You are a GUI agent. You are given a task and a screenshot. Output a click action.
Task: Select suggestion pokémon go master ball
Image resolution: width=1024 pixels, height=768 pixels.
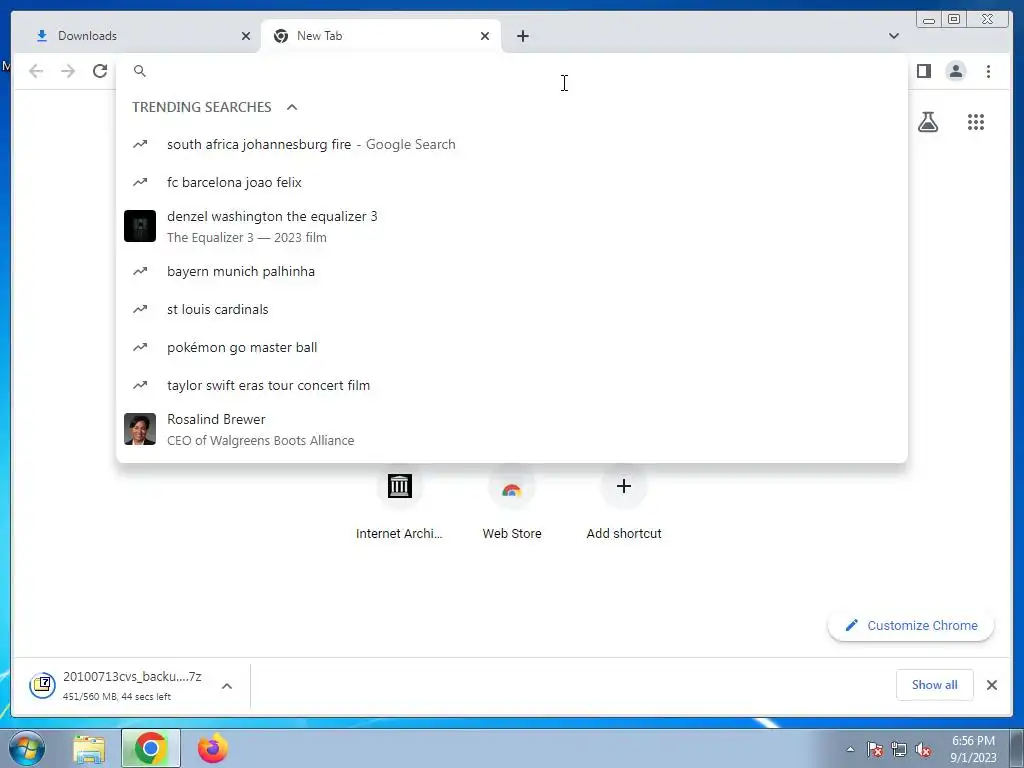[x=511, y=347]
